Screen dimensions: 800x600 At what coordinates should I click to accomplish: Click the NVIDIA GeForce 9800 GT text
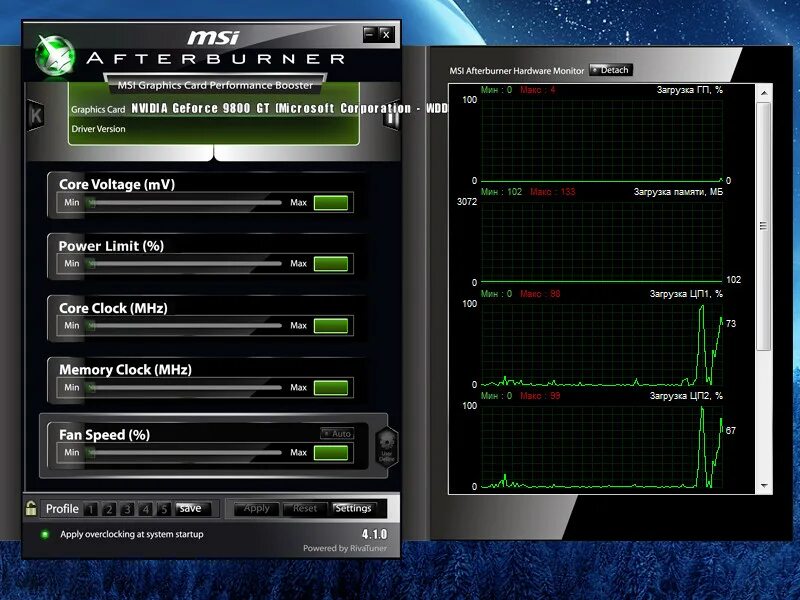pos(201,108)
